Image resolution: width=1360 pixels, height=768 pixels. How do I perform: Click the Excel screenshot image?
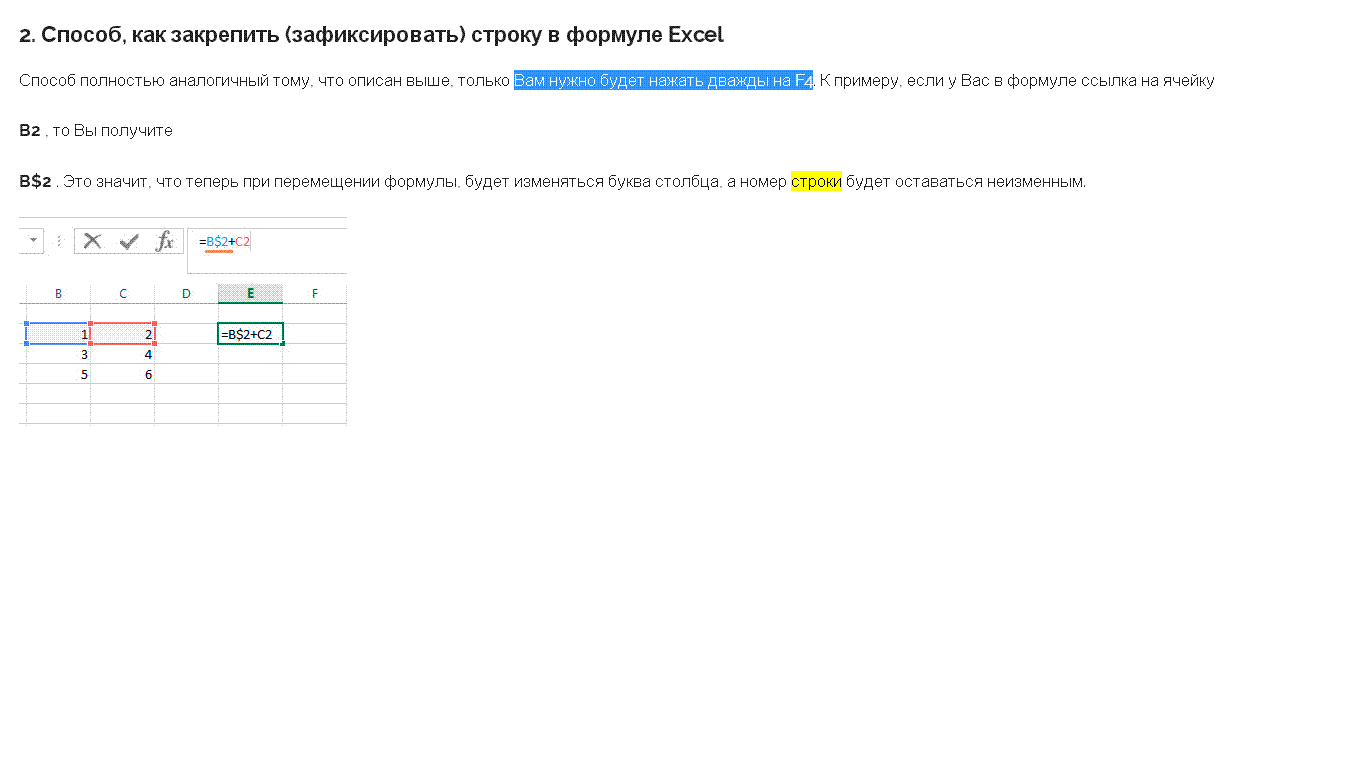point(183,321)
